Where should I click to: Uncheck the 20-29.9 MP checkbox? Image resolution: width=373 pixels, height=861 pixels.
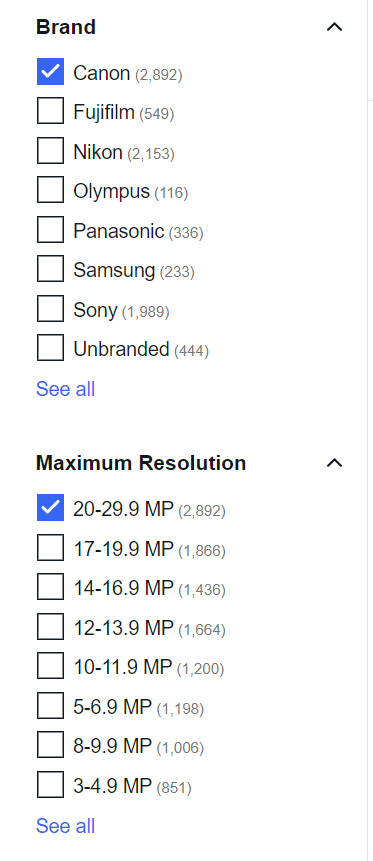click(x=51, y=508)
